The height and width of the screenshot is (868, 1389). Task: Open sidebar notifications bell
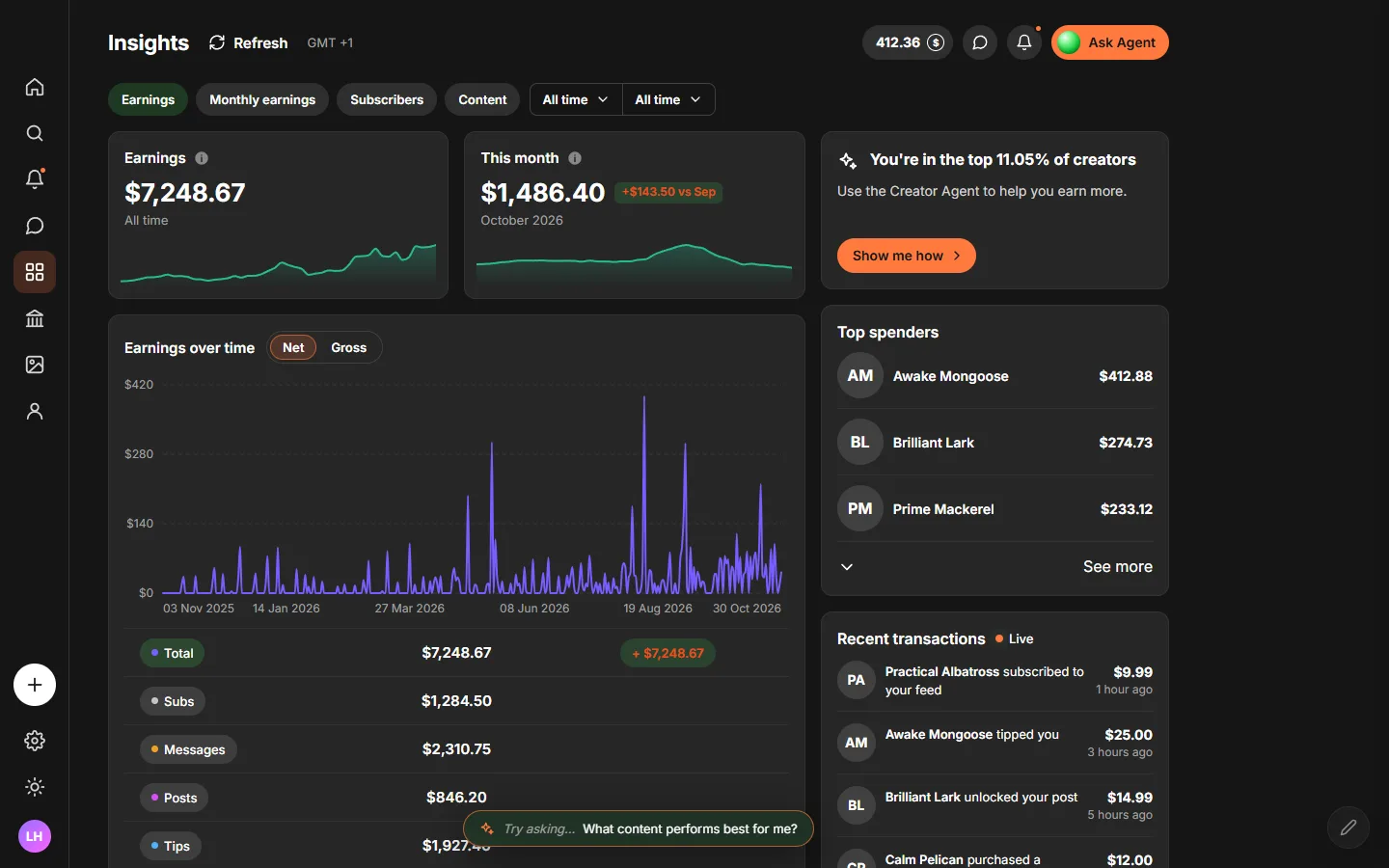(35, 179)
